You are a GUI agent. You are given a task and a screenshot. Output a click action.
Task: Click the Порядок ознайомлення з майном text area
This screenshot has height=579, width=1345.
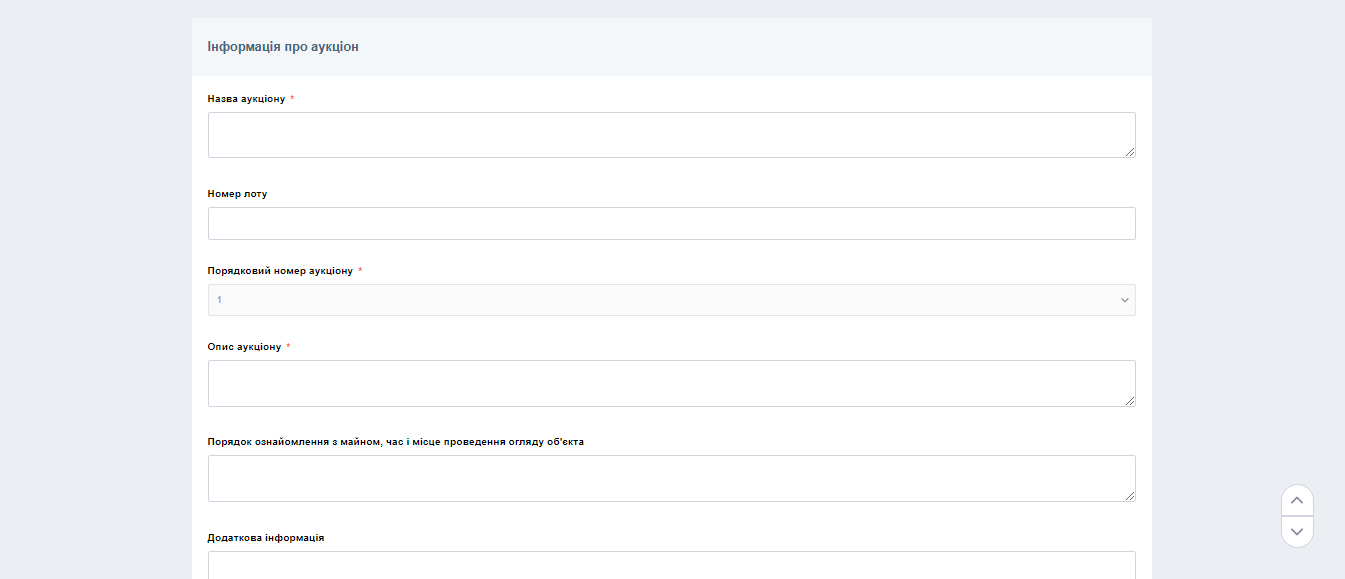pyautogui.click(x=670, y=478)
